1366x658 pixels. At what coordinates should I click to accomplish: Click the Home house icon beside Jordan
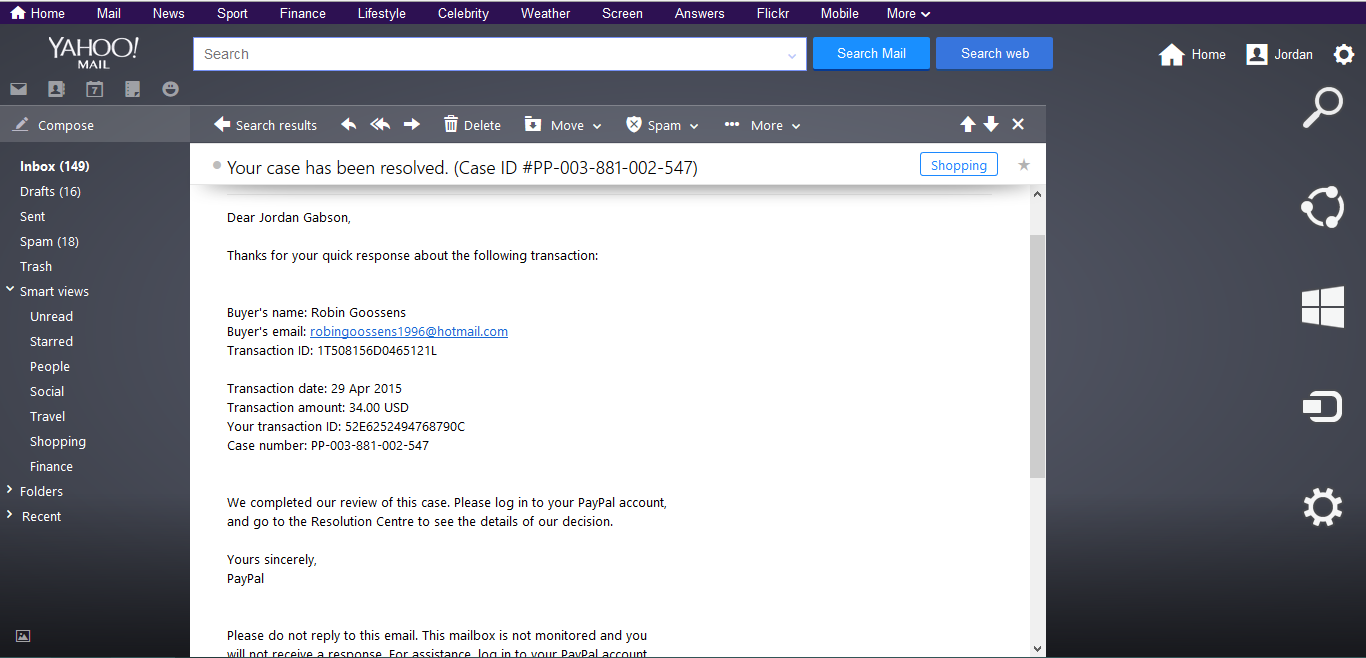[x=1172, y=54]
